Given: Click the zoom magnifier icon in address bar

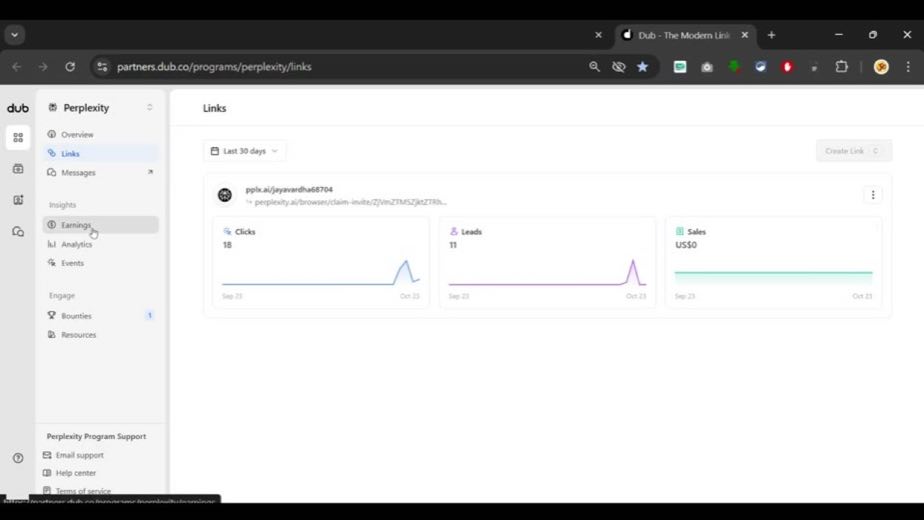Looking at the screenshot, I should click(594, 67).
